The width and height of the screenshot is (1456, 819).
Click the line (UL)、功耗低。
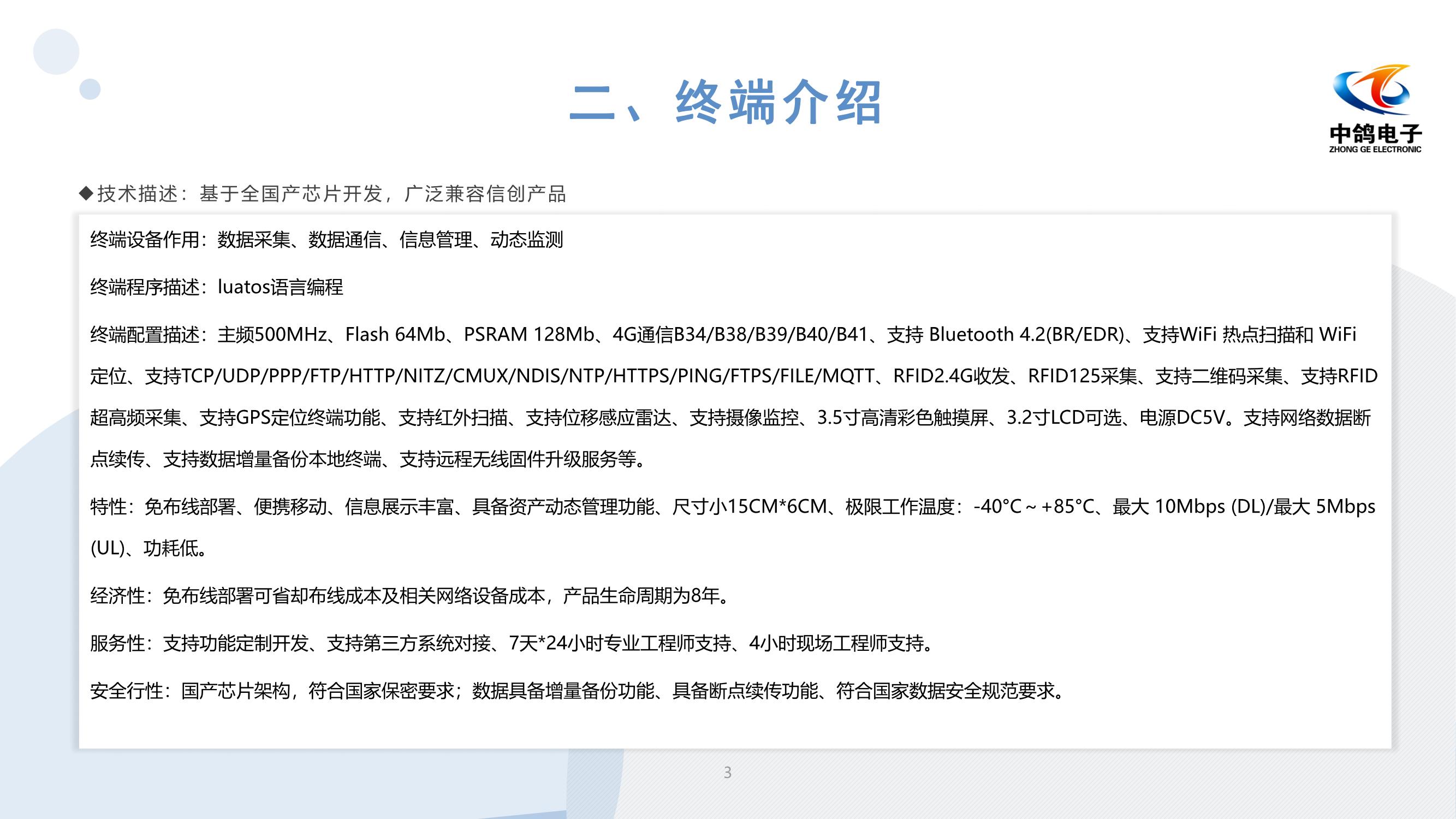click(148, 548)
